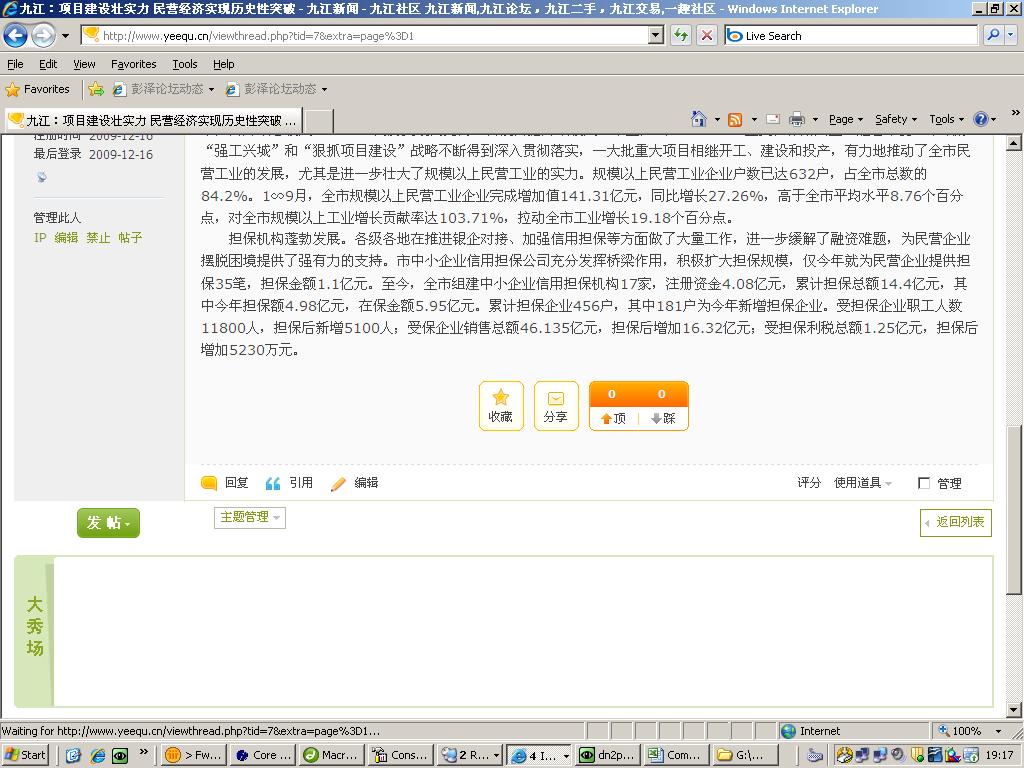Click the zoom level 100% control
The height and width of the screenshot is (768, 1024).
coord(970,731)
